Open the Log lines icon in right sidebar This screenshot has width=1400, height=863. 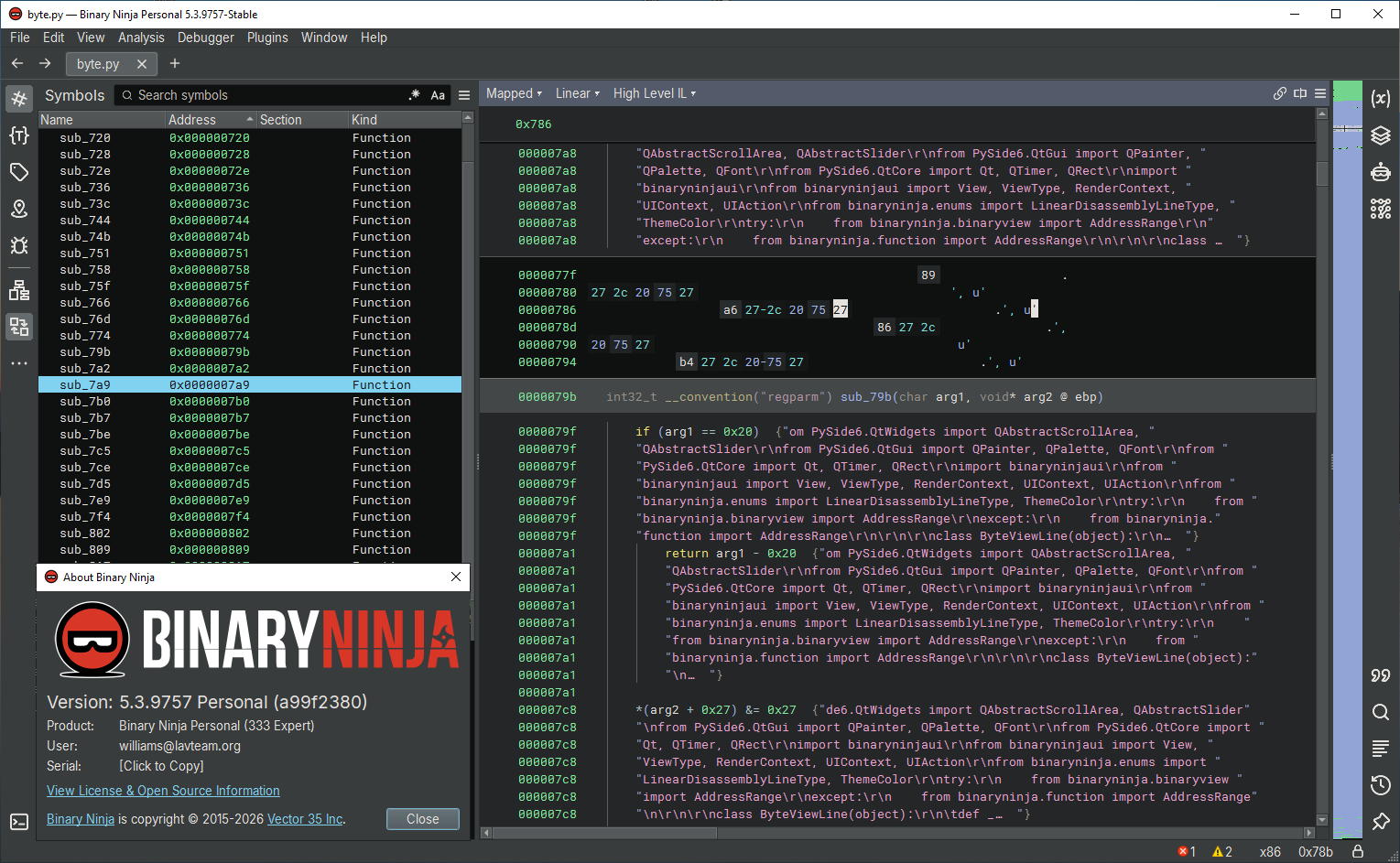point(1381,749)
